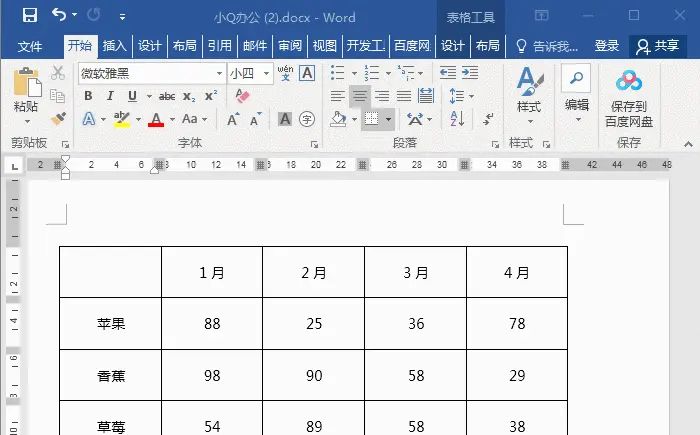Open the 邮件 ribbon tab
The image size is (700, 435).
255,46
